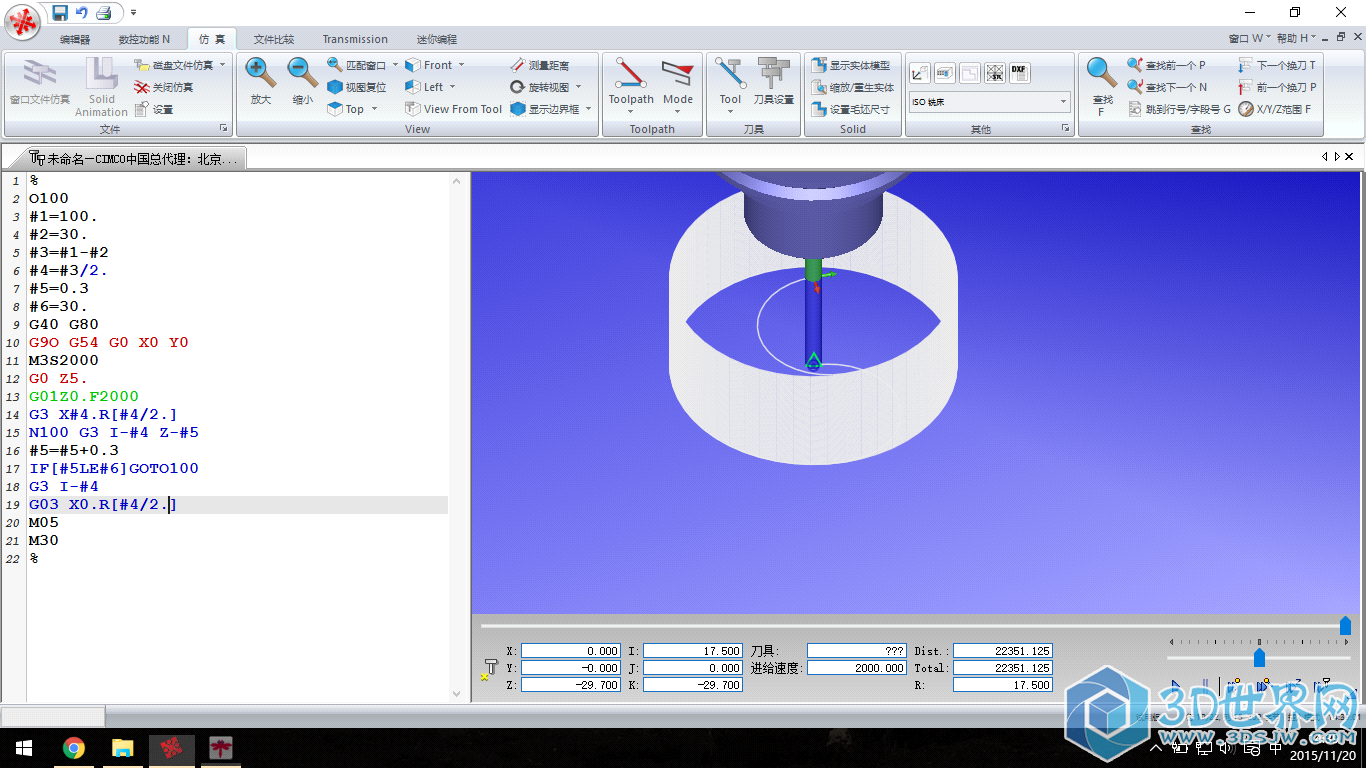Image resolution: width=1366 pixels, height=768 pixels.
Task: Click 视图复位 reset view icon
Action: click(335, 87)
